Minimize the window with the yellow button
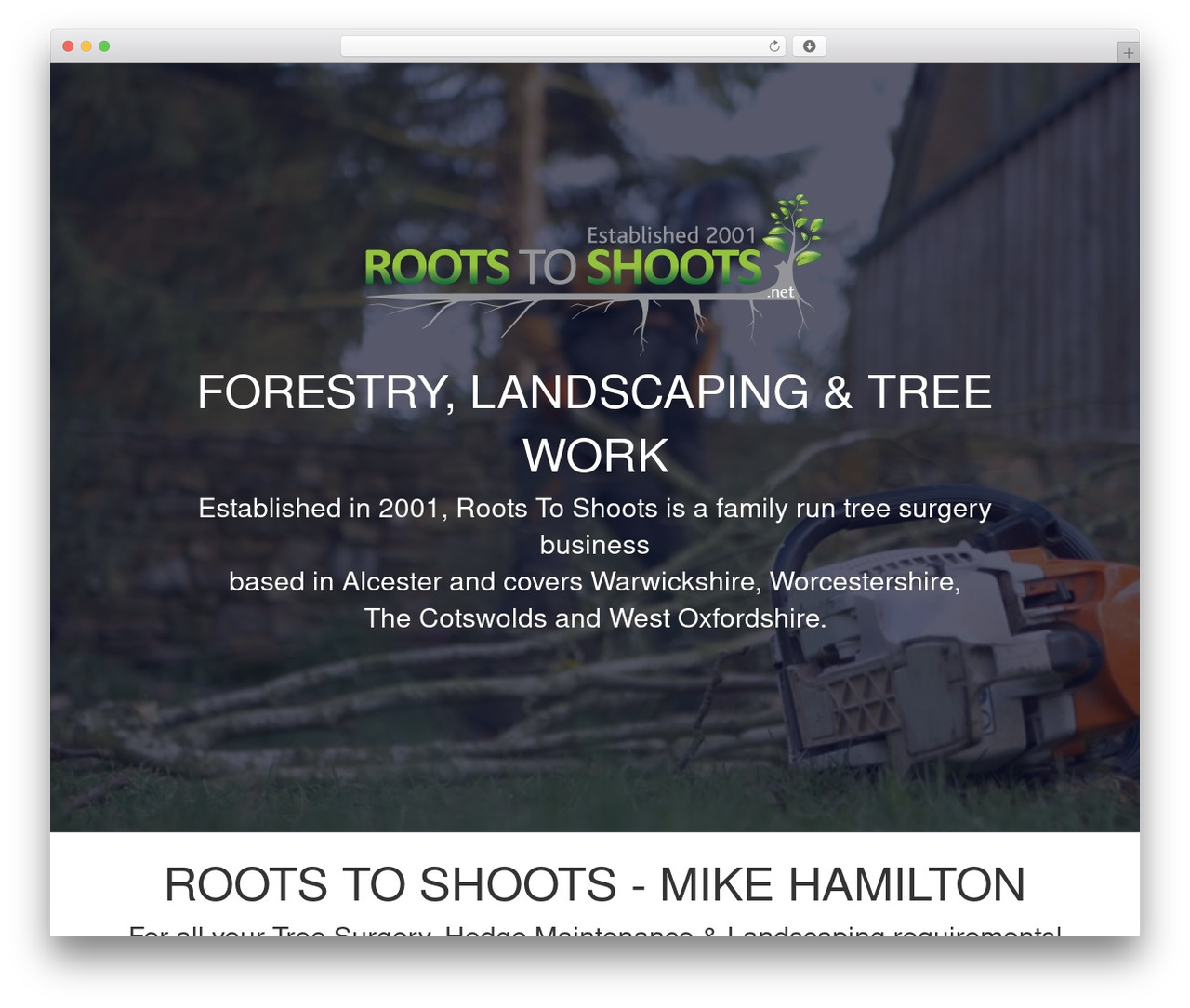Image resolution: width=1190 pixels, height=1008 pixels. pyautogui.click(x=86, y=46)
